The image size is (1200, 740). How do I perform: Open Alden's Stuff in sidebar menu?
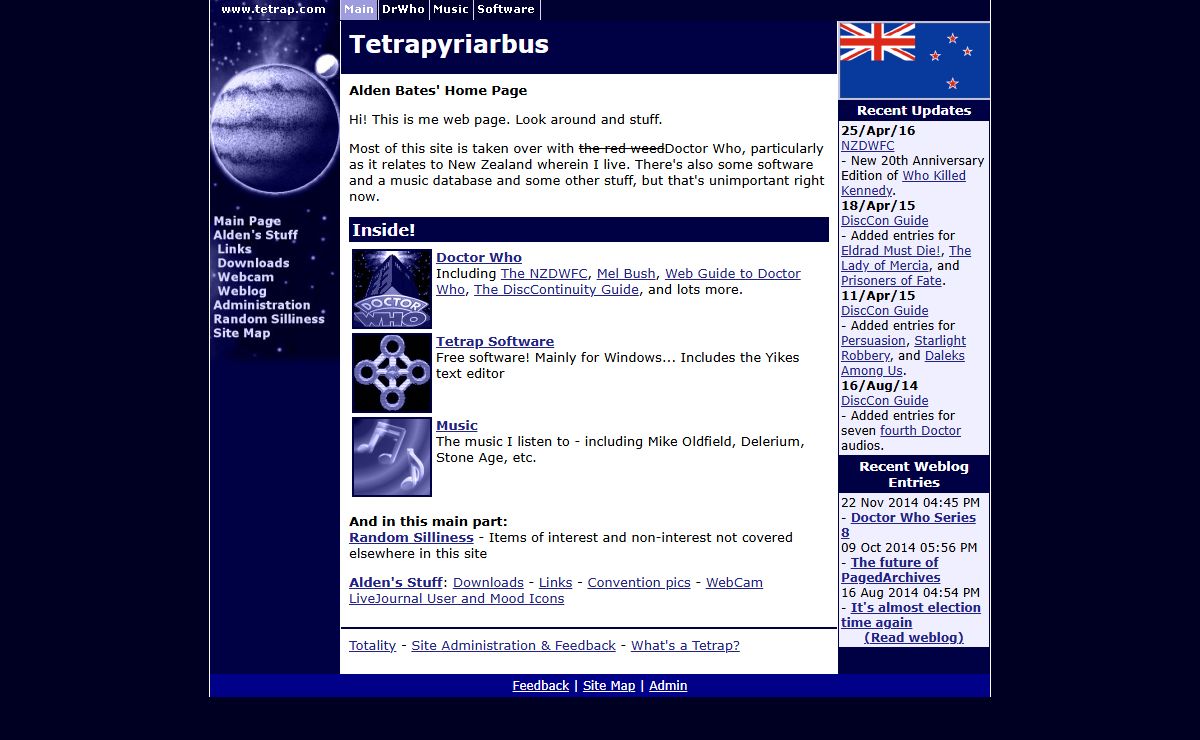pyautogui.click(x=256, y=235)
